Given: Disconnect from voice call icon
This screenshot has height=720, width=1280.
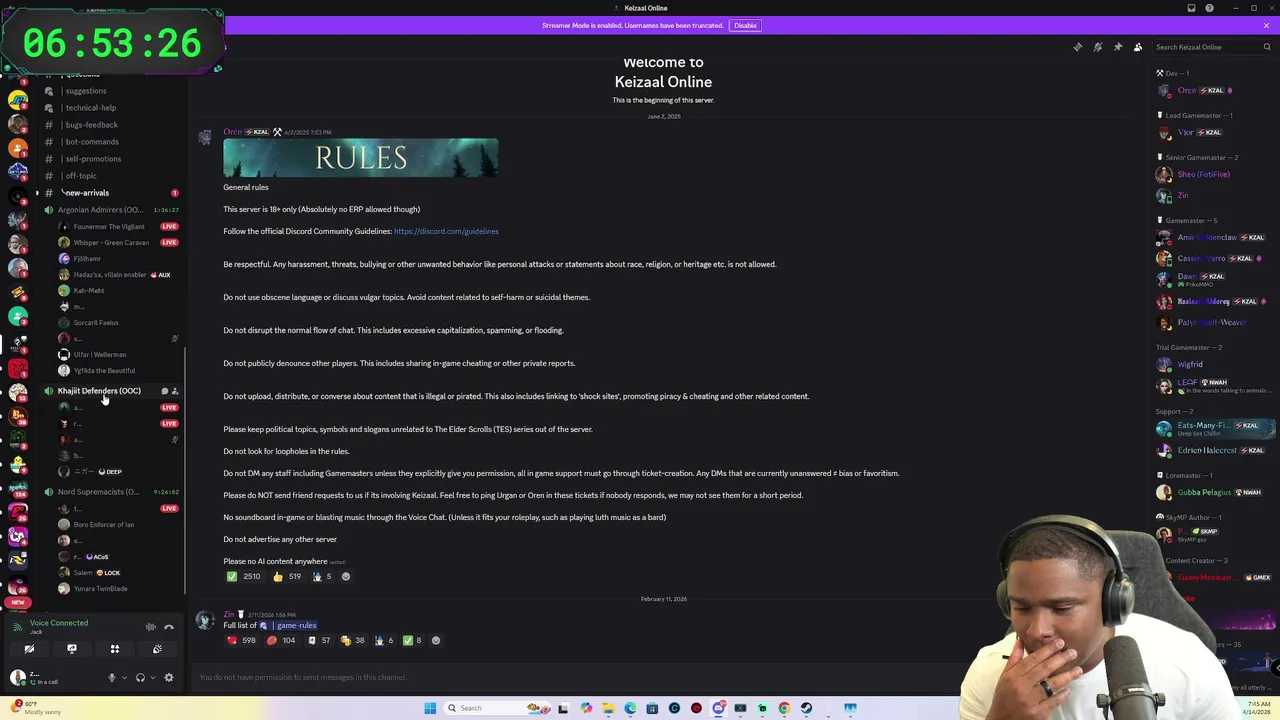Looking at the screenshot, I should tap(169, 627).
